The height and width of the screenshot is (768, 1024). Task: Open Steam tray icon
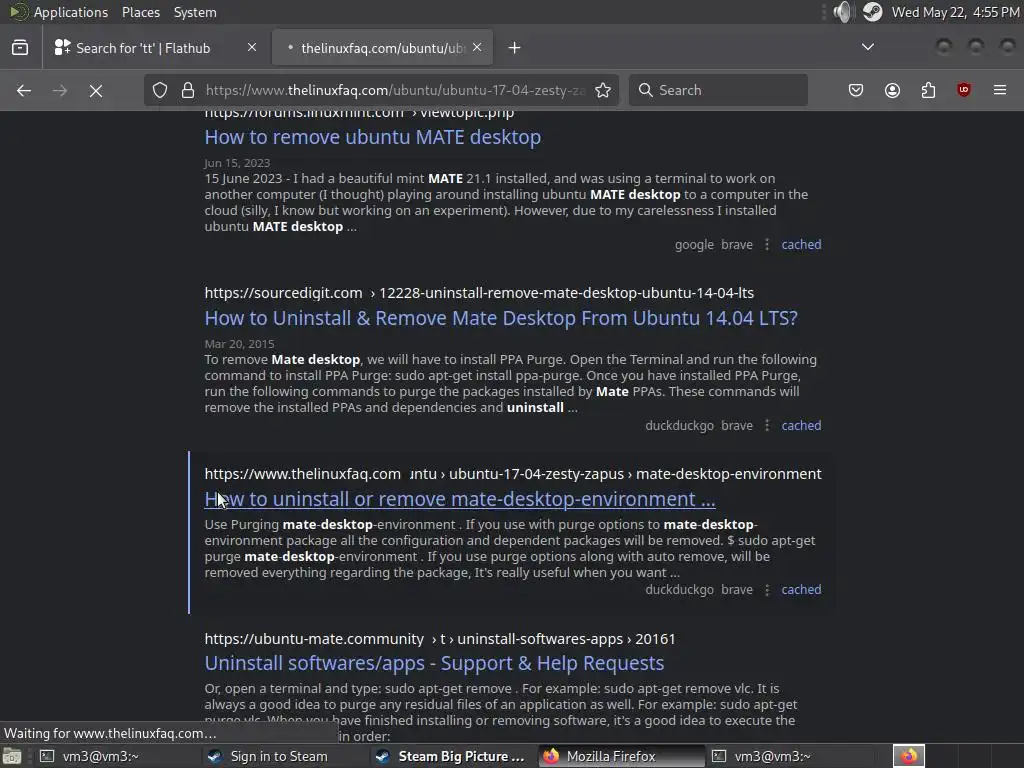coord(872,12)
